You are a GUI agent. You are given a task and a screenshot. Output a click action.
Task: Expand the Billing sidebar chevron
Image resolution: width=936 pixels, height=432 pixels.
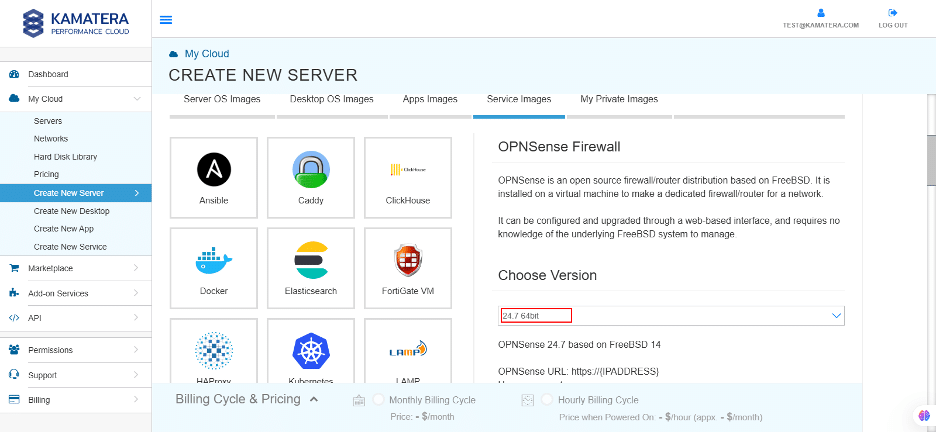[x=137, y=399]
